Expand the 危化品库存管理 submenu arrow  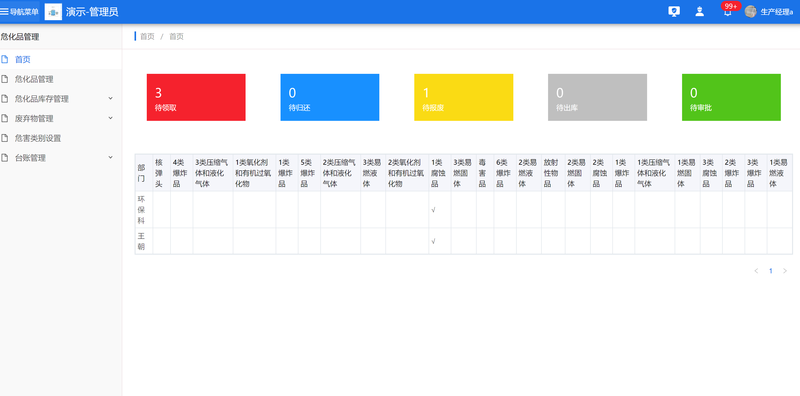(x=111, y=98)
